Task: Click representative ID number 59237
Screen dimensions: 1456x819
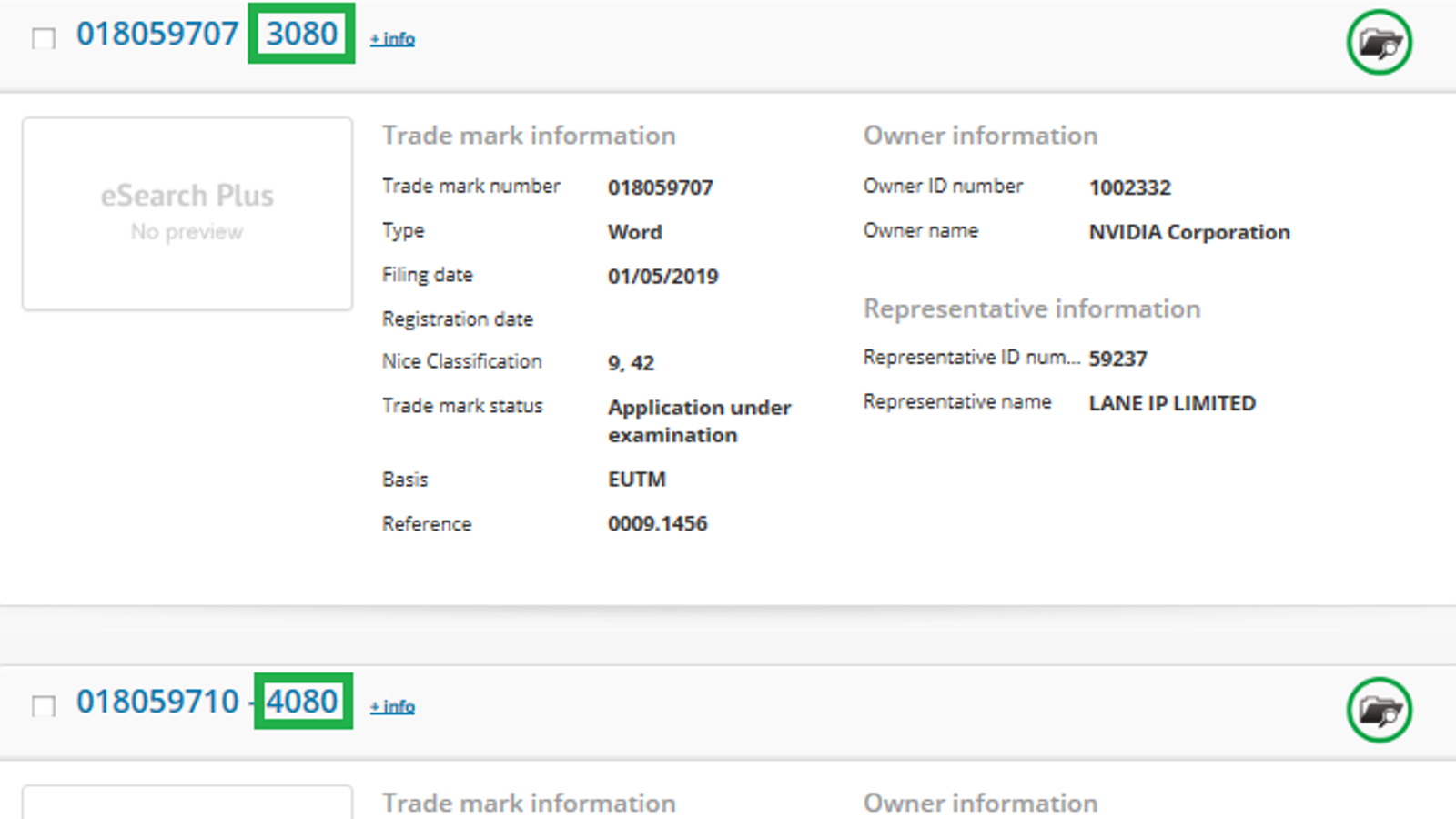Action: tap(1117, 359)
